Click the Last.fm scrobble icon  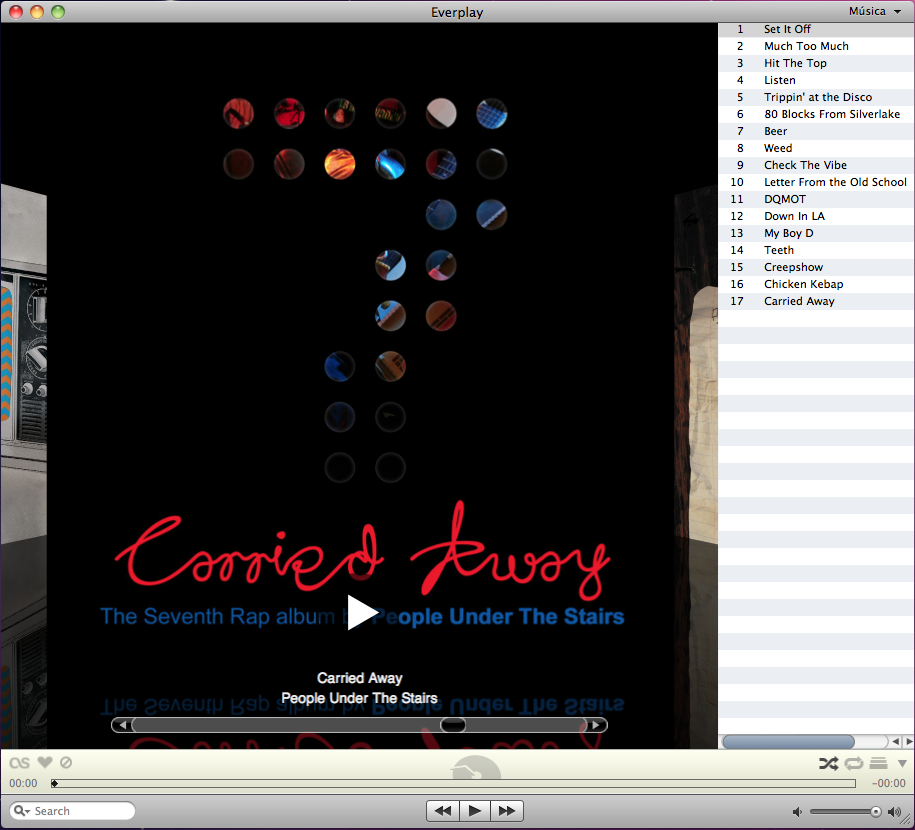(x=19, y=763)
